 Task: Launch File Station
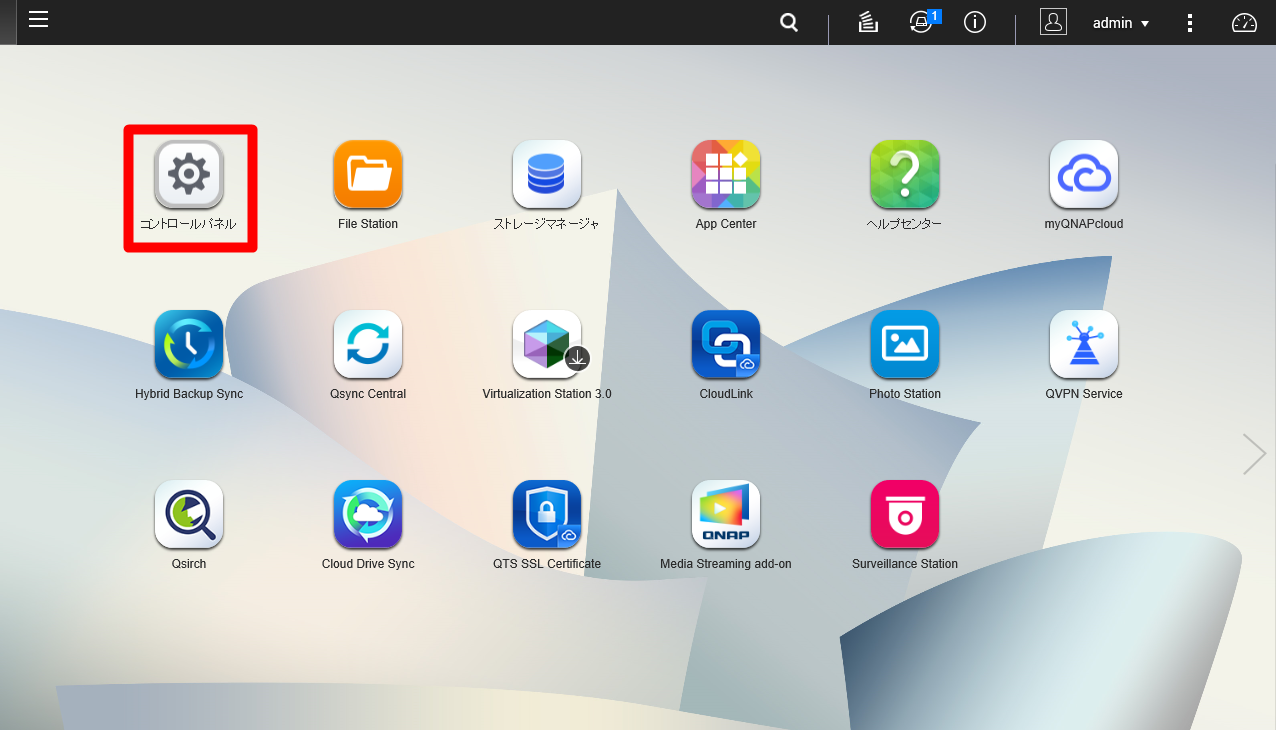click(368, 174)
